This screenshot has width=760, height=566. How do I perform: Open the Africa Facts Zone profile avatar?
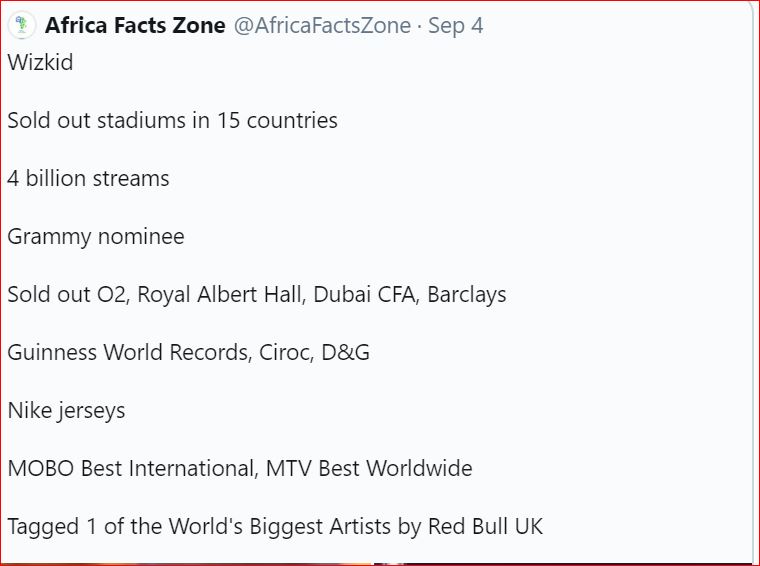[x=21, y=25]
